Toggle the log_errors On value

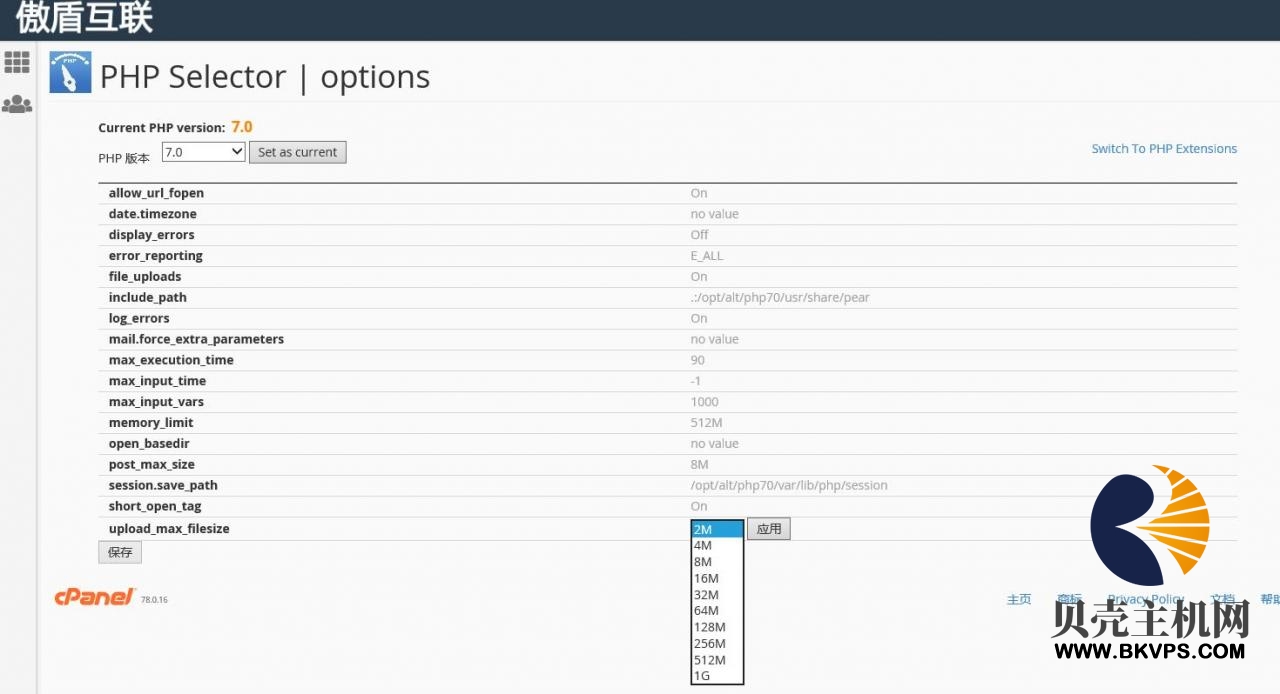(698, 318)
